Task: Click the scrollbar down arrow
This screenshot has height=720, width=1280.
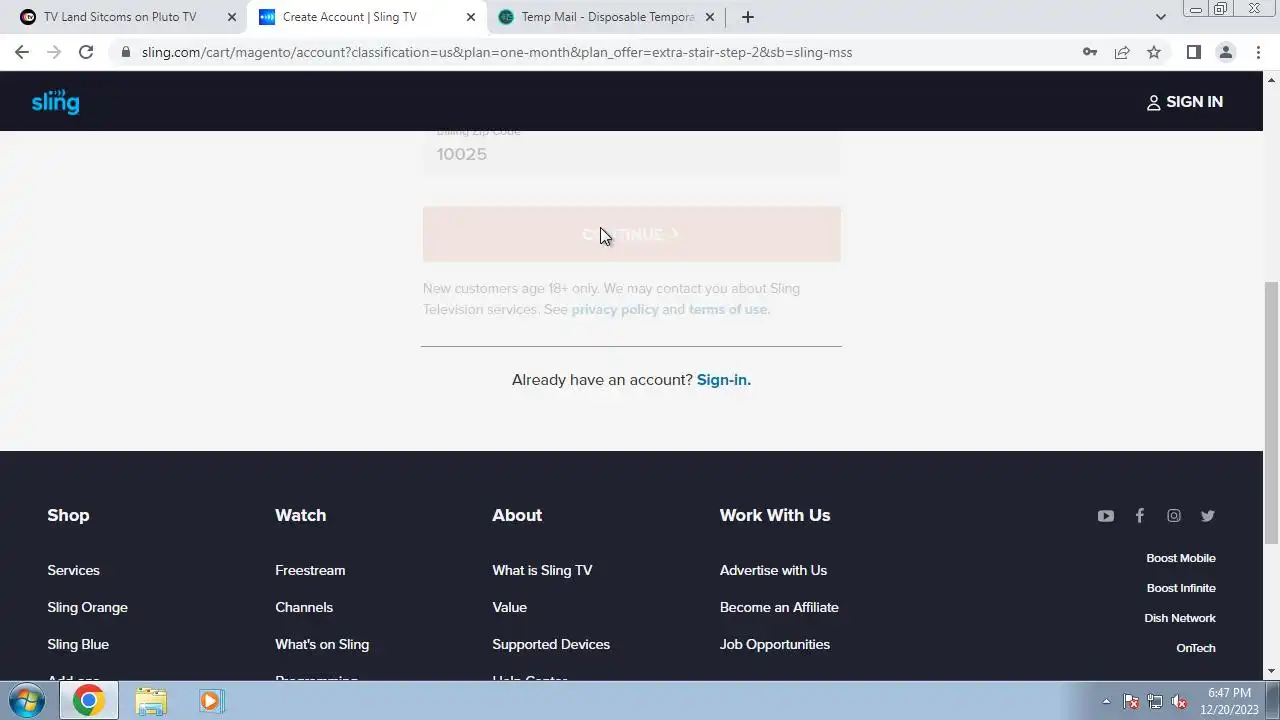Action: (1272, 671)
